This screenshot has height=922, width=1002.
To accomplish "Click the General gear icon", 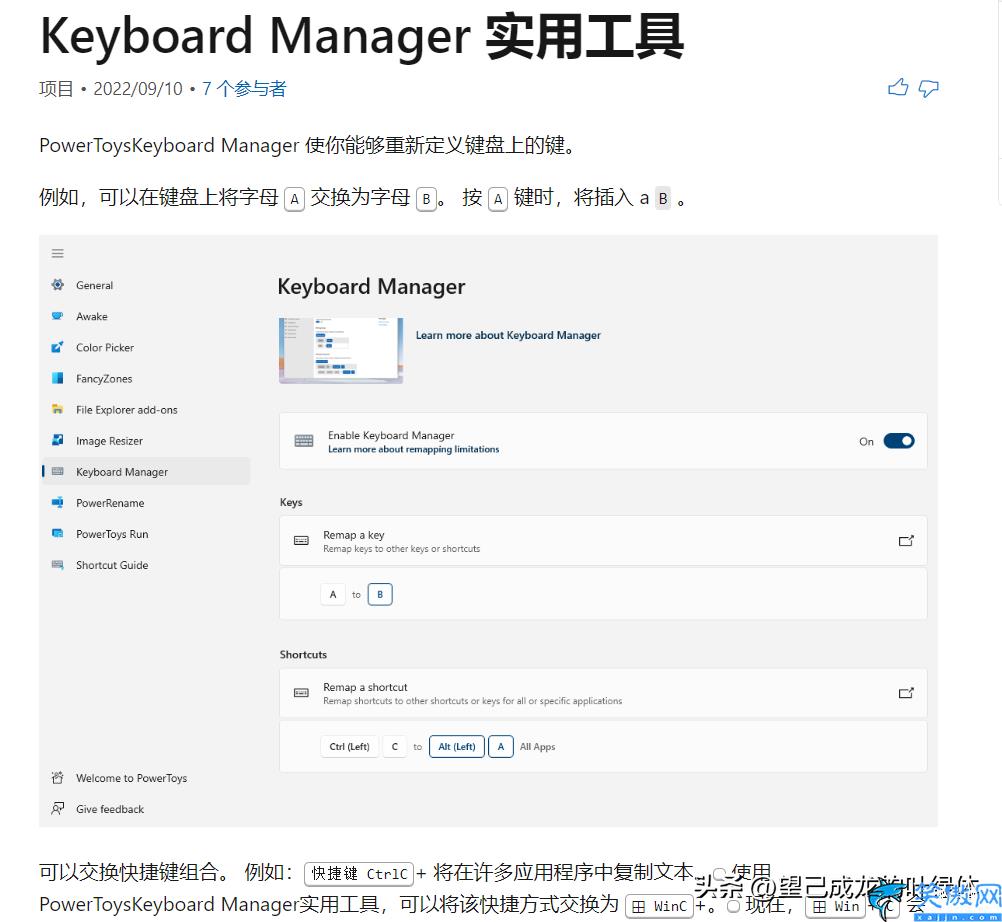I will pos(58,285).
